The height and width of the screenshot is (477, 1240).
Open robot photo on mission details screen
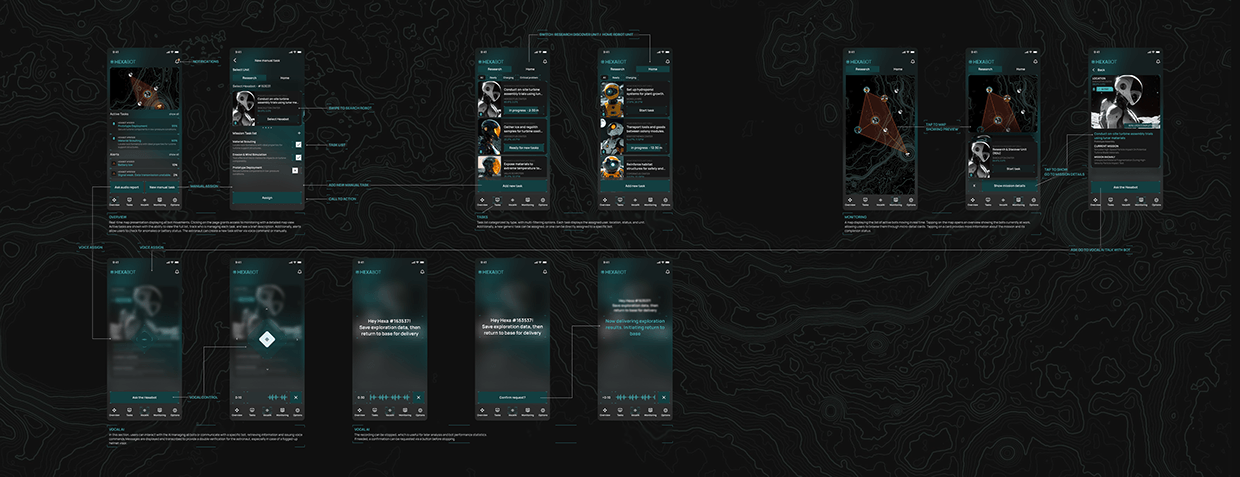click(1126, 102)
